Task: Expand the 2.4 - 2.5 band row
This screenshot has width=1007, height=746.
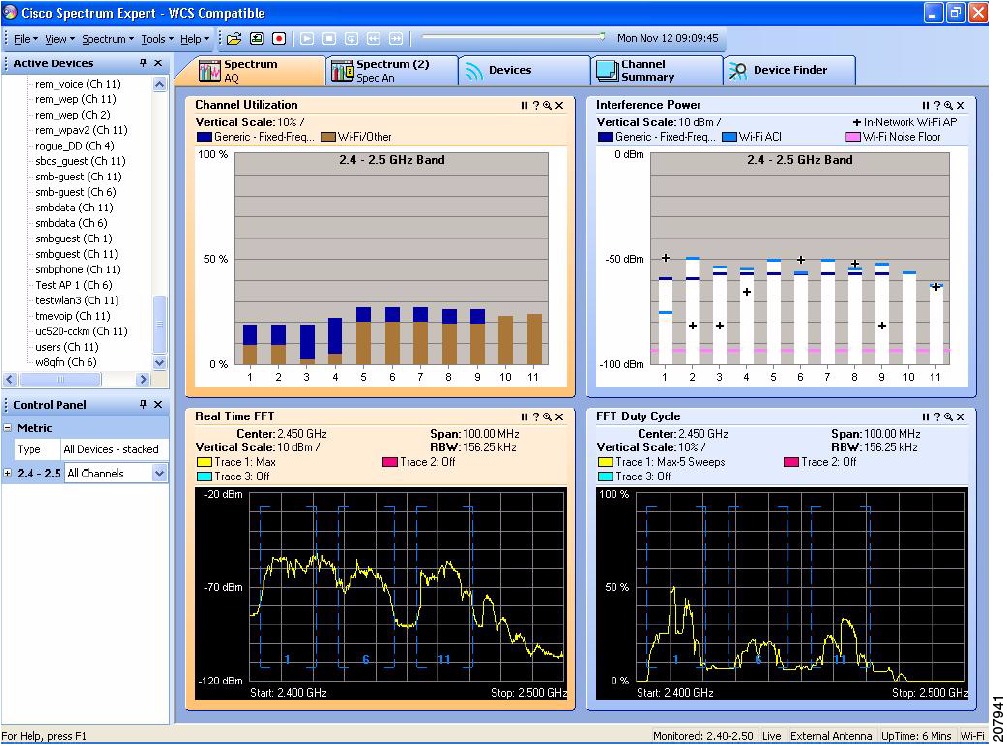Action: pyautogui.click(x=8, y=473)
